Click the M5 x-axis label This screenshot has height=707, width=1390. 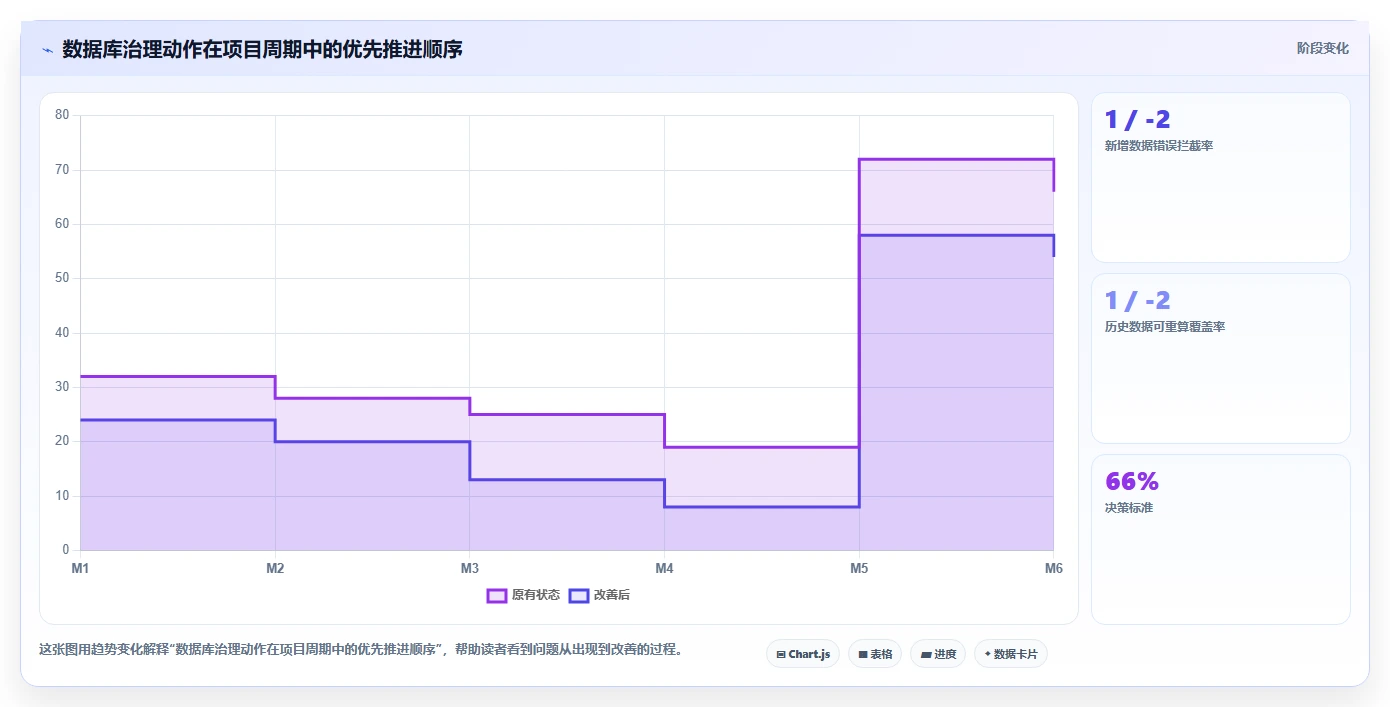(859, 568)
